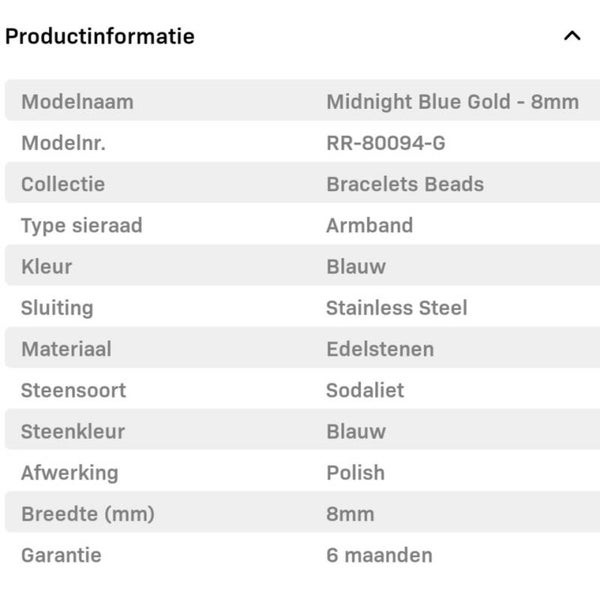
Task: Click the Productinformatie heading
Action: 100,36
